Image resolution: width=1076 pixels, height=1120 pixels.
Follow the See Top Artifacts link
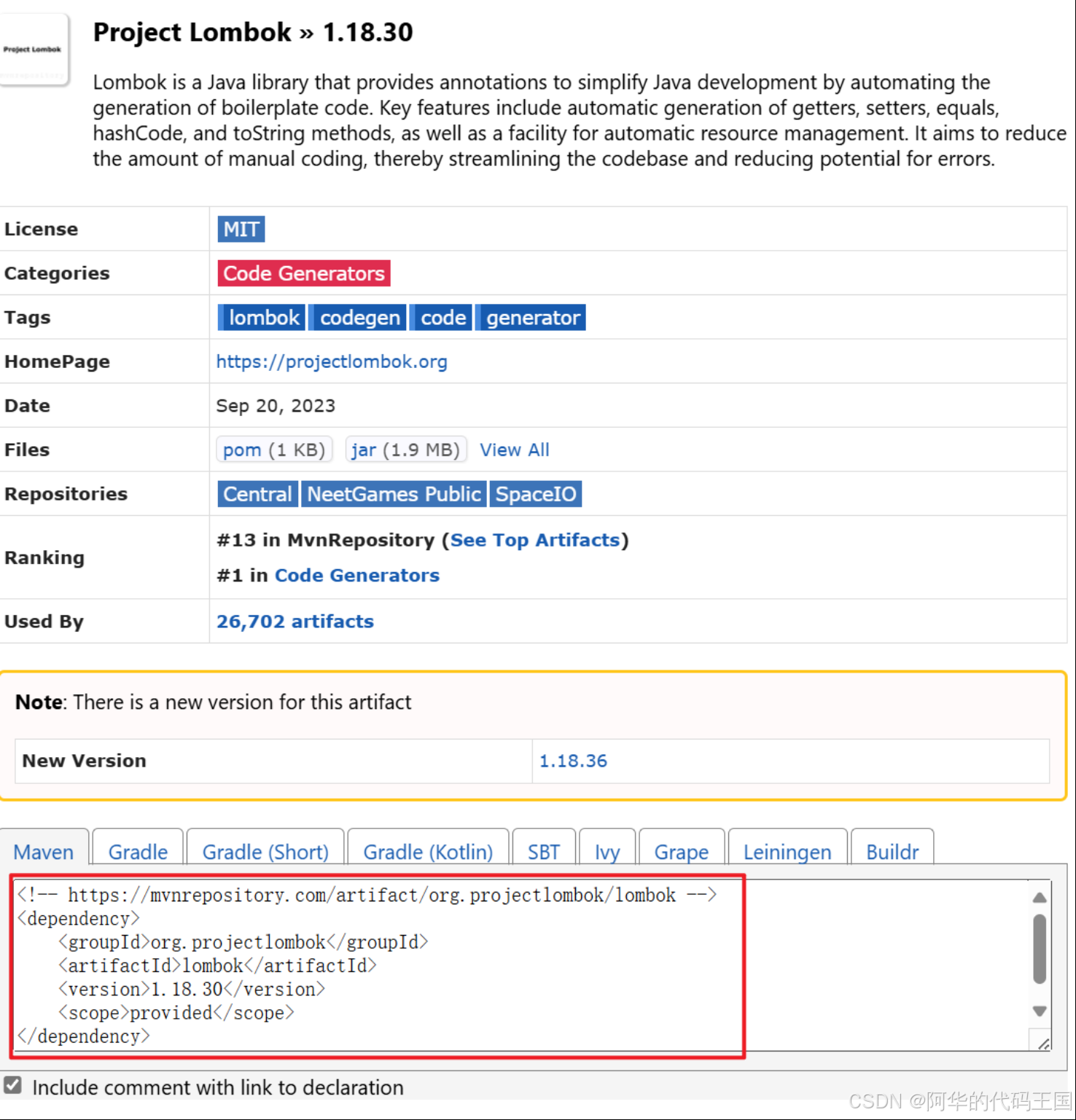[x=535, y=540]
